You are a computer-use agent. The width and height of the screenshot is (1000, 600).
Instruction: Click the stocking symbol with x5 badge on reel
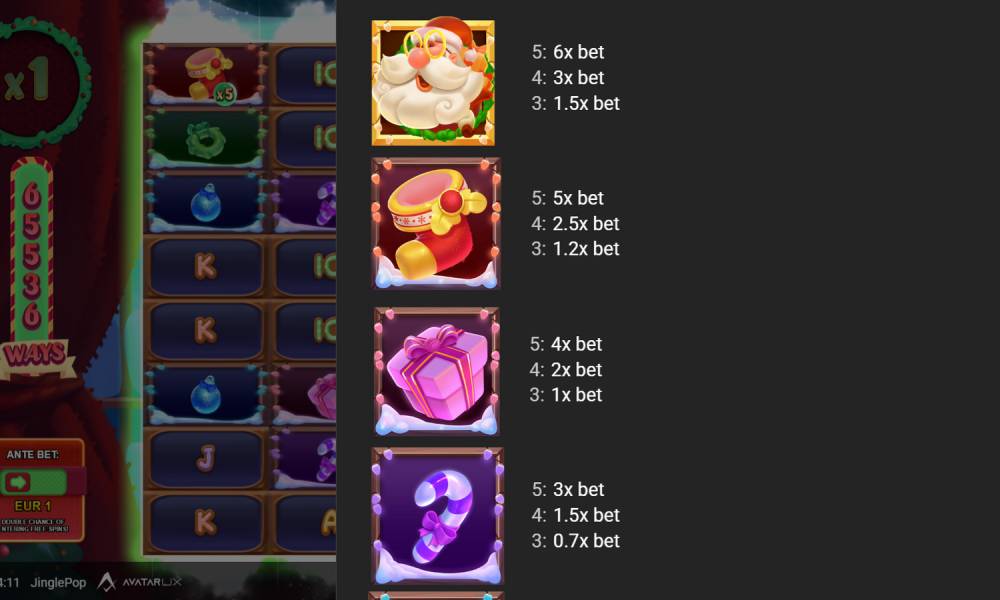[x=205, y=75]
